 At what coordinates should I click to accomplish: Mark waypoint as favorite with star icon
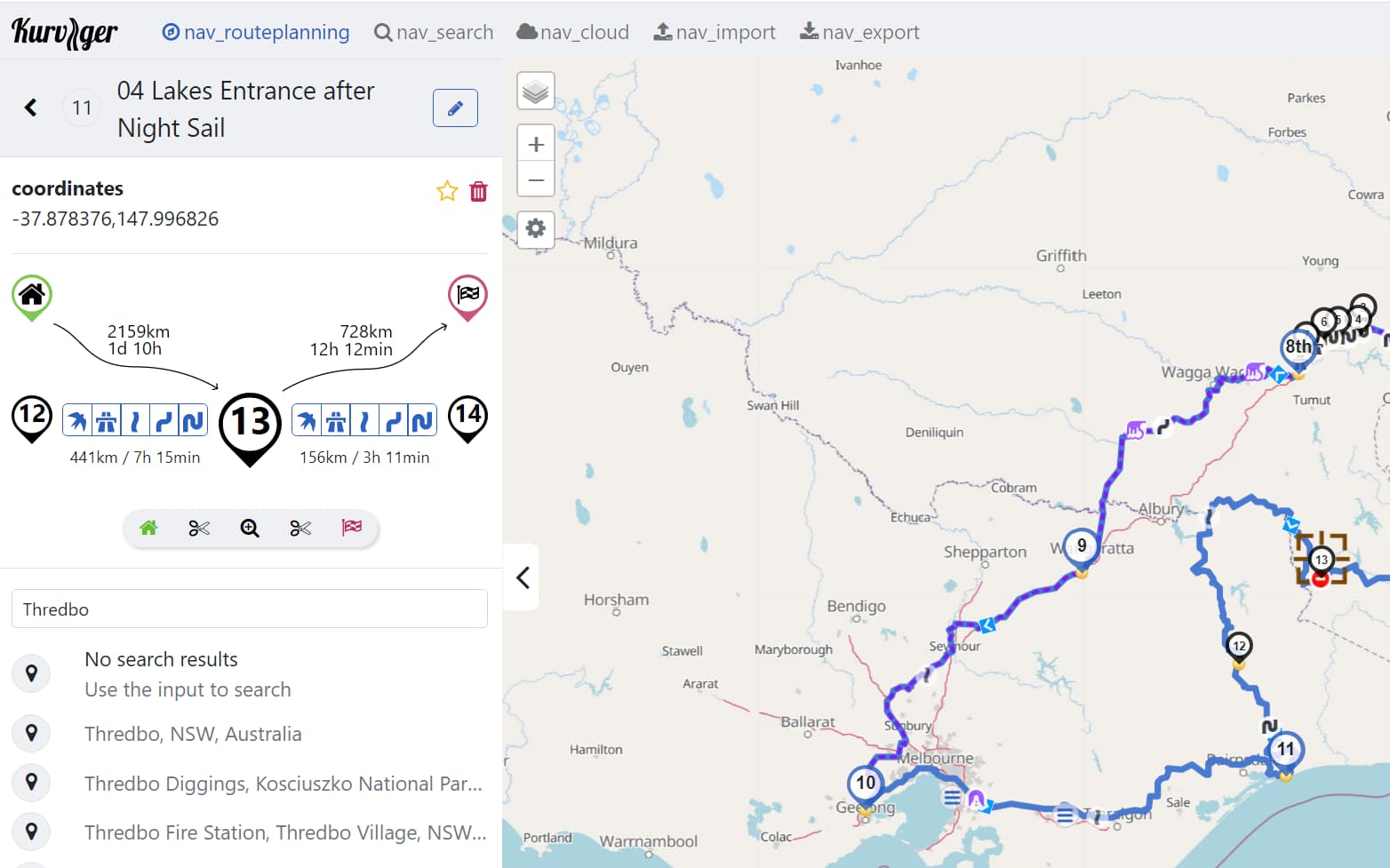point(447,191)
